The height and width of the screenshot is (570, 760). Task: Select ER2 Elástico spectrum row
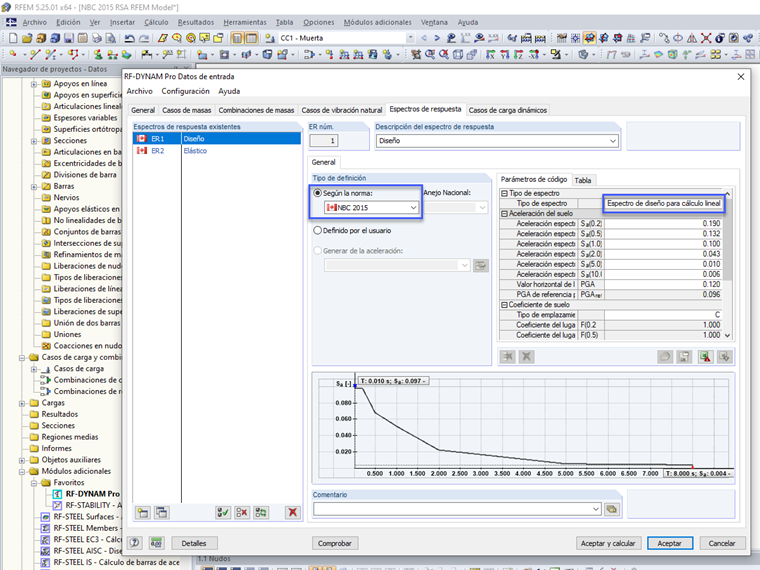click(217, 151)
